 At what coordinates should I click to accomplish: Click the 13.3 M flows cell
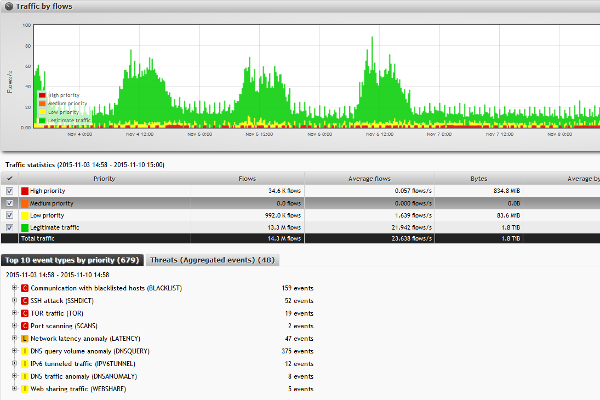tap(284, 228)
